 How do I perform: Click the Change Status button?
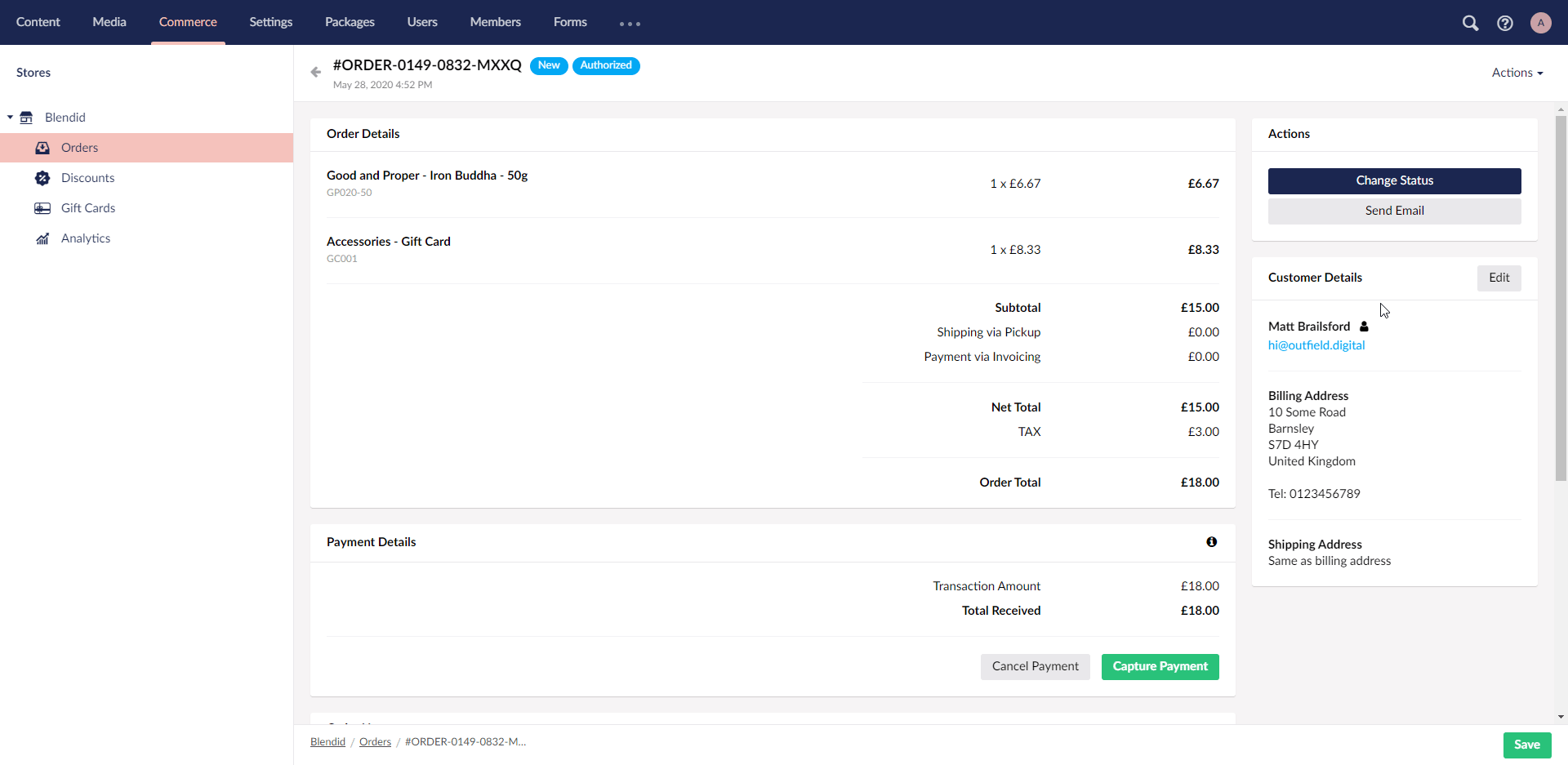[x=1394, y=180]
